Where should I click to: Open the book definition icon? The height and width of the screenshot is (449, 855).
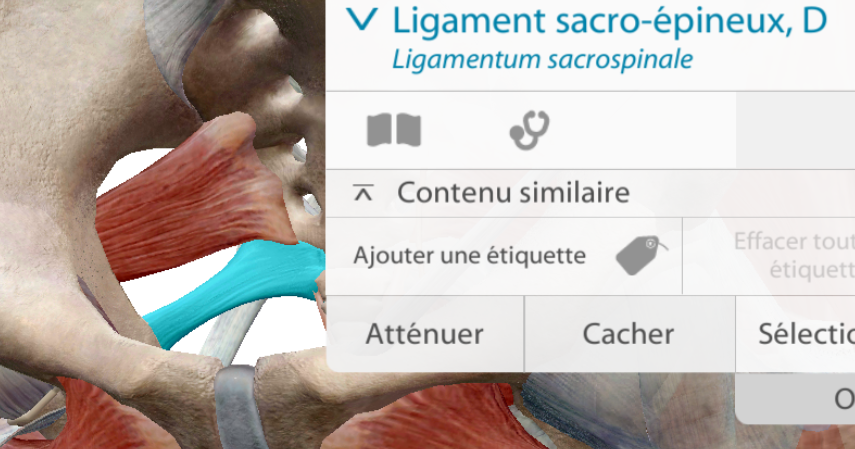[394, 130]
